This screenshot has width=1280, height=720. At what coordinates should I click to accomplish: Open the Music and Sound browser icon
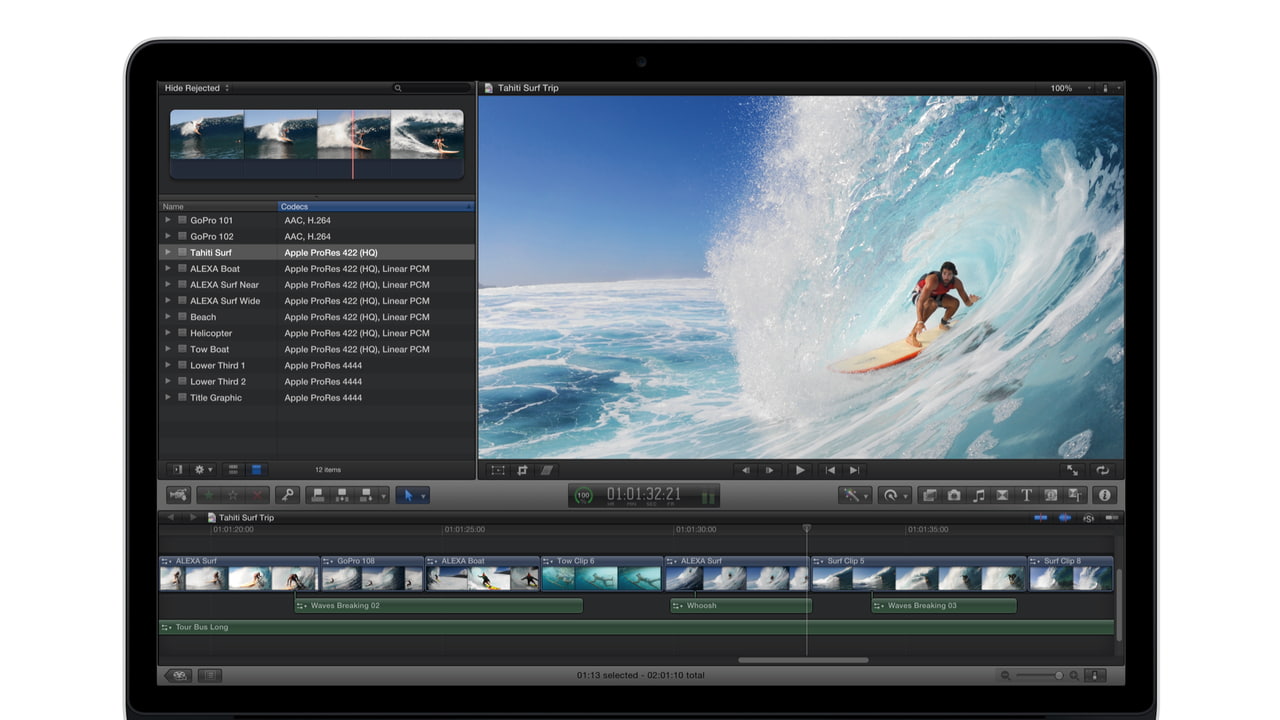pos(978,495)
